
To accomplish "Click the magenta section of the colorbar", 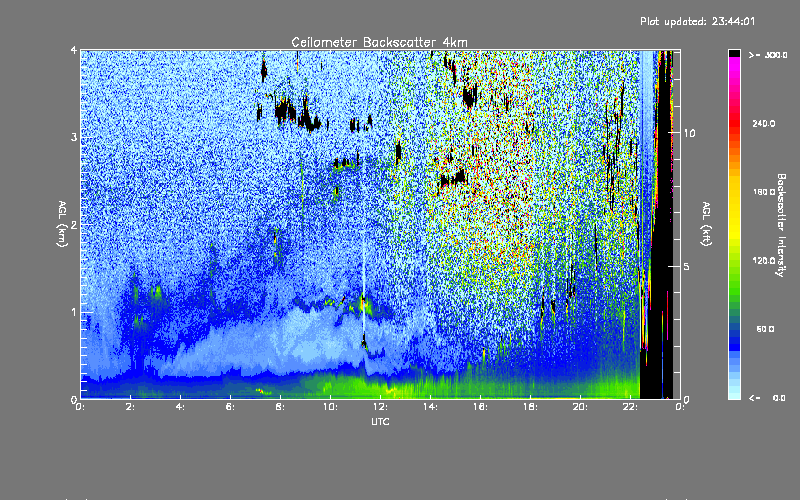I will tap(734, 69).
